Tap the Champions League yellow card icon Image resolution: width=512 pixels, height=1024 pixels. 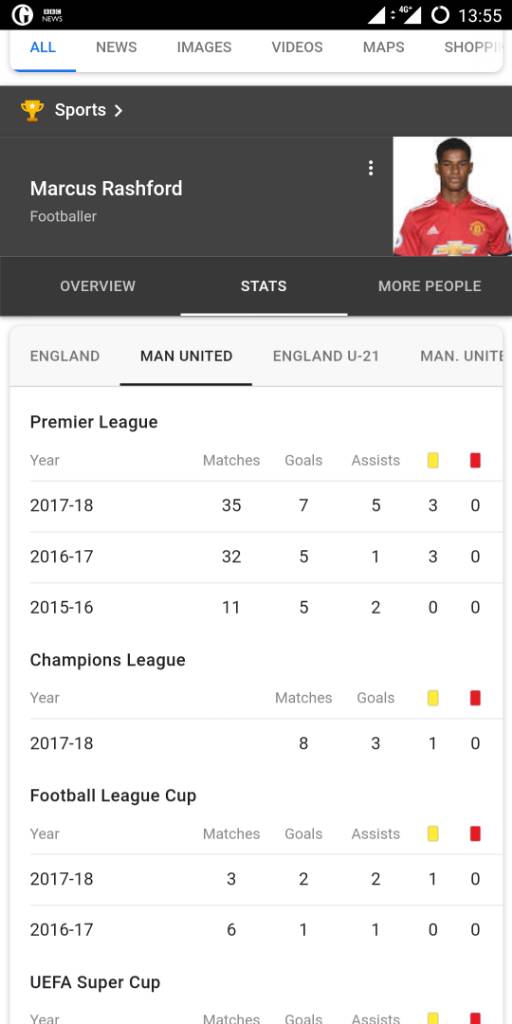(x=433, y=698)
